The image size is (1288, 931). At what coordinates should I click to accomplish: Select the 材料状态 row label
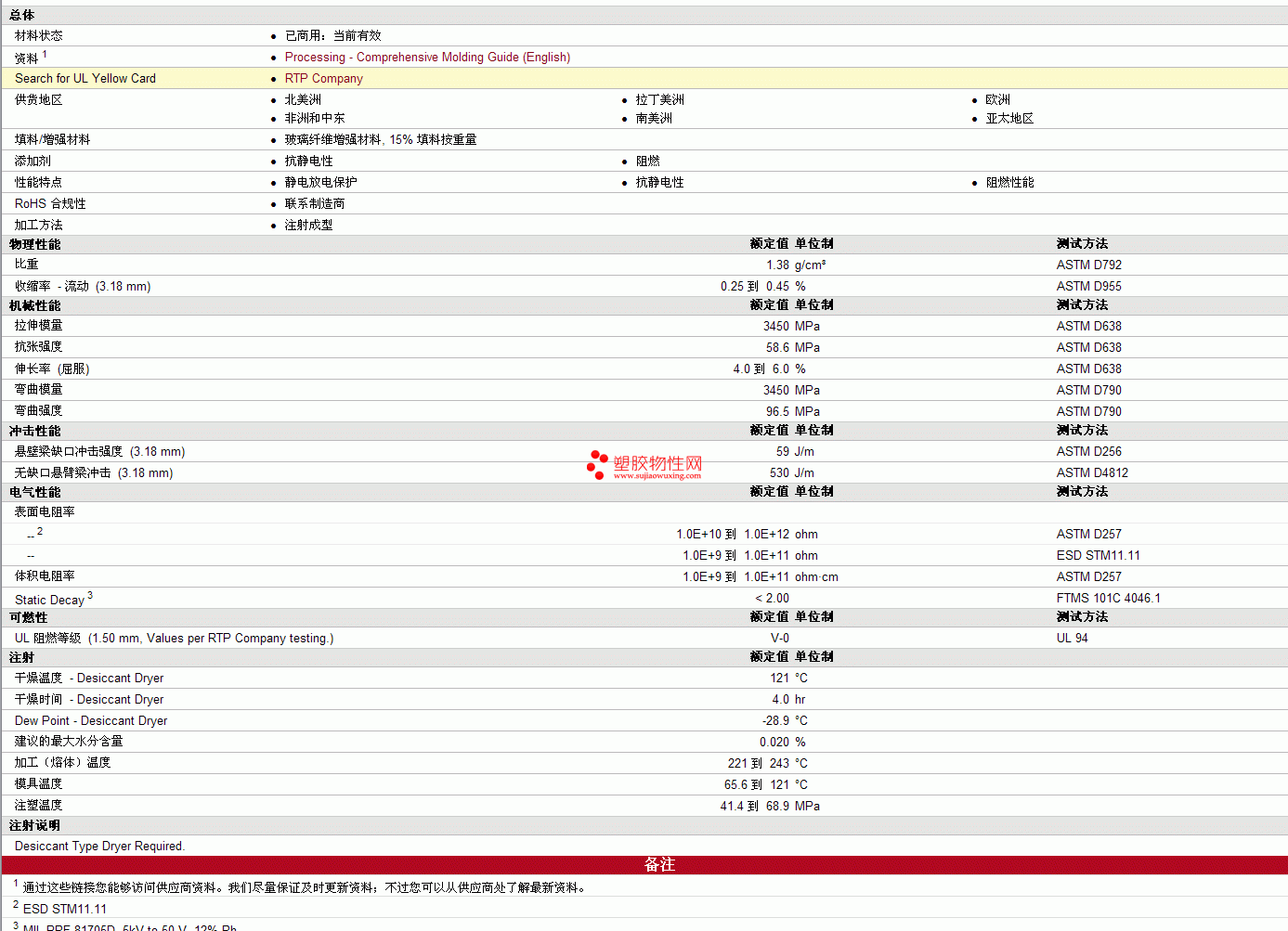tap(39, 36)
